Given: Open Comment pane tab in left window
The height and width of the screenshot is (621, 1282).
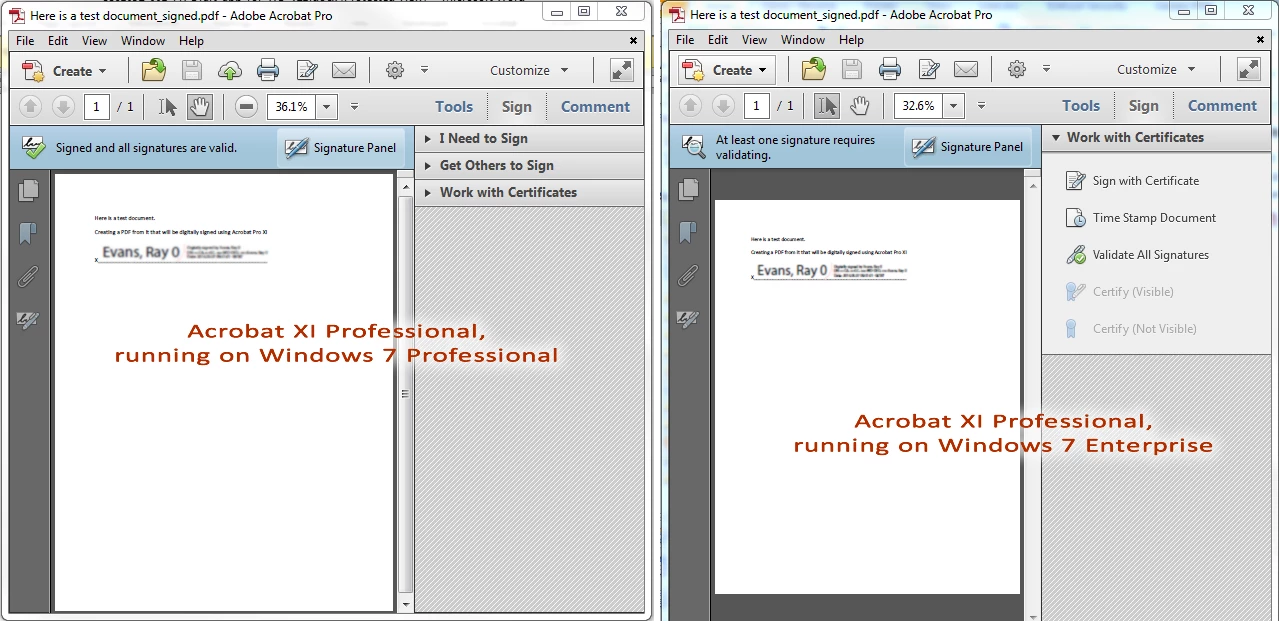Looking at the screenshot, I should click(x=596, y=106).
